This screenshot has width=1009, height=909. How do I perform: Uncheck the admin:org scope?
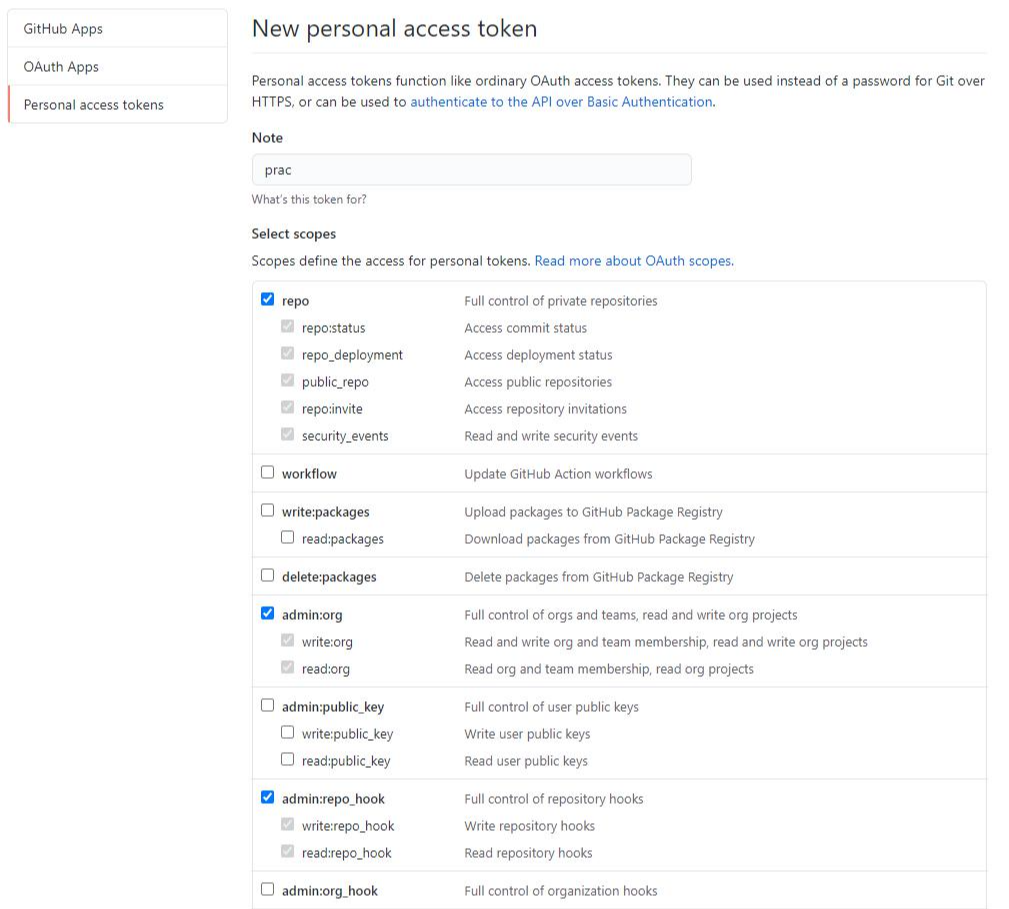tap(267, 613)
